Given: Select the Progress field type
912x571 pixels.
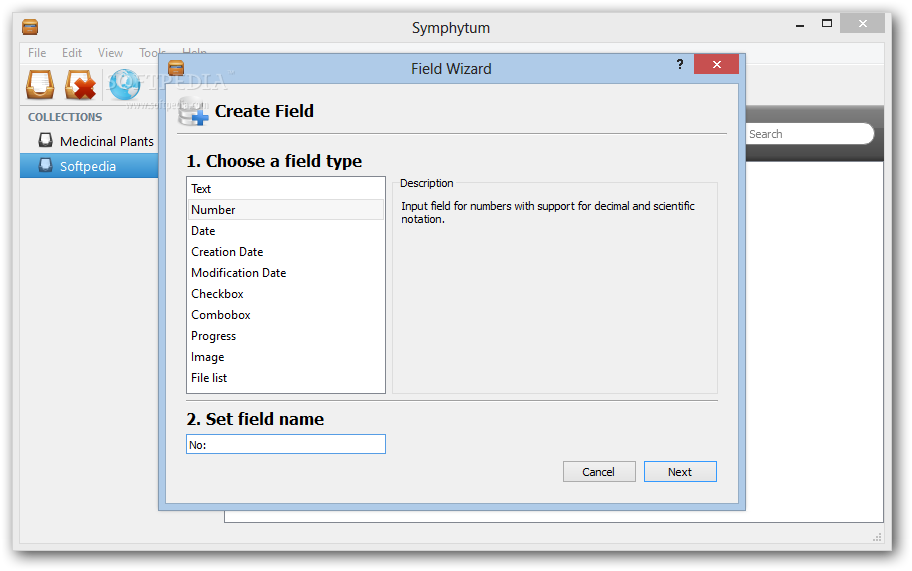Looking at the screenshot, I should click(x=286, y=336).
